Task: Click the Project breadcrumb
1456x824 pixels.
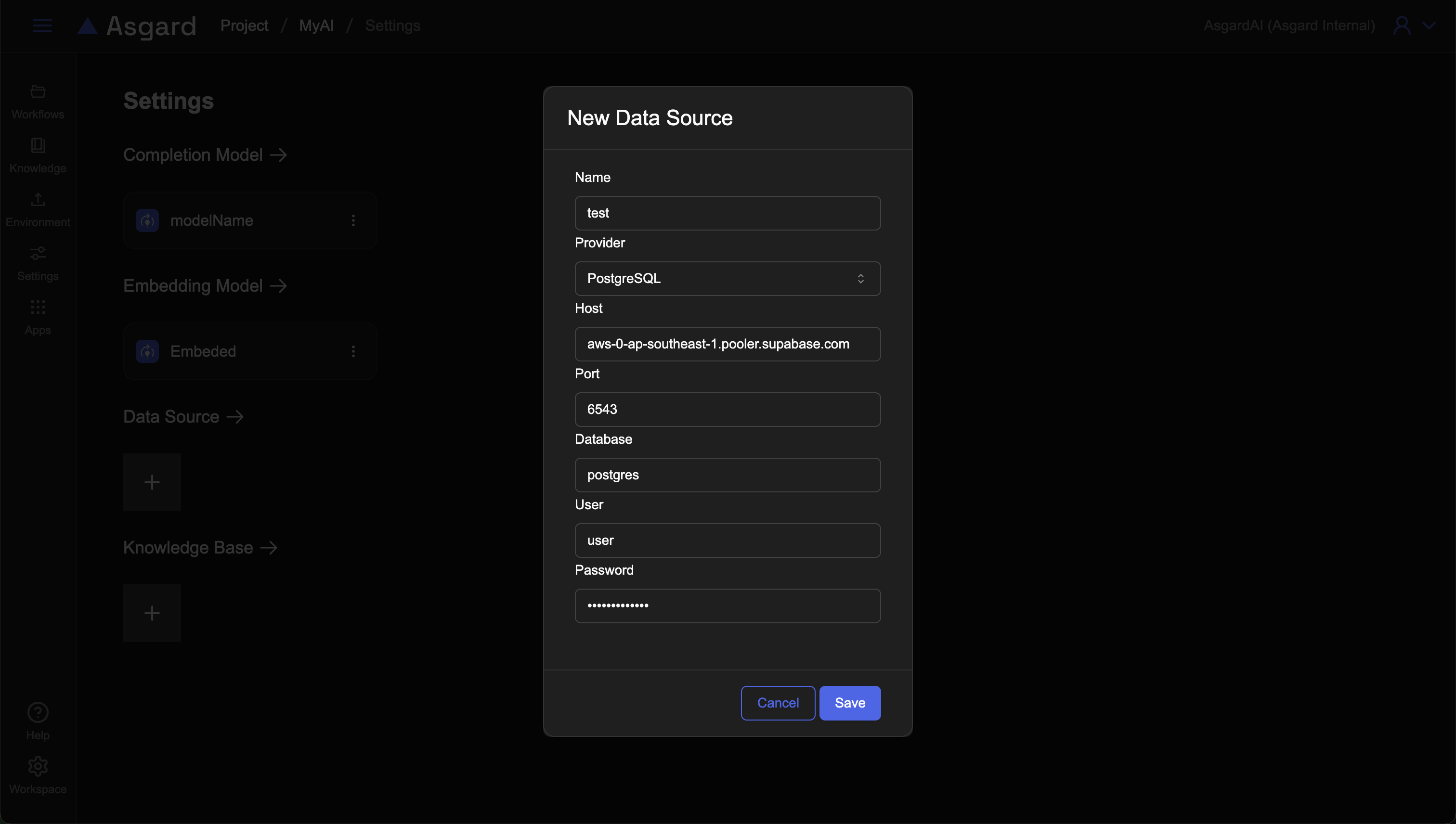Action: pos(244,26)
